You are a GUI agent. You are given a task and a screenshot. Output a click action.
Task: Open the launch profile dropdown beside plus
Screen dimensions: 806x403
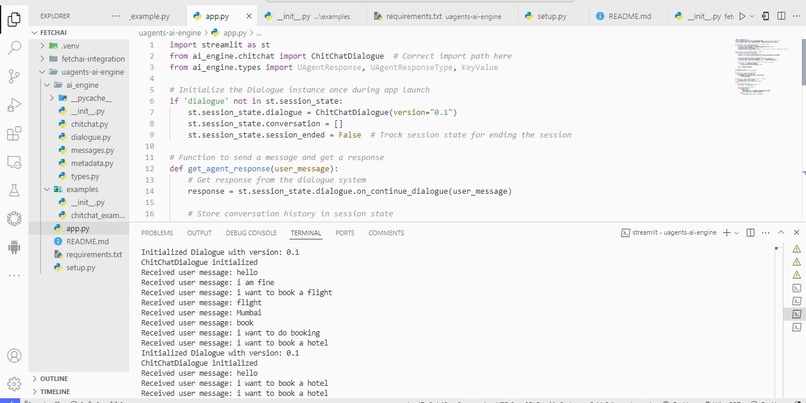point(736,233)
